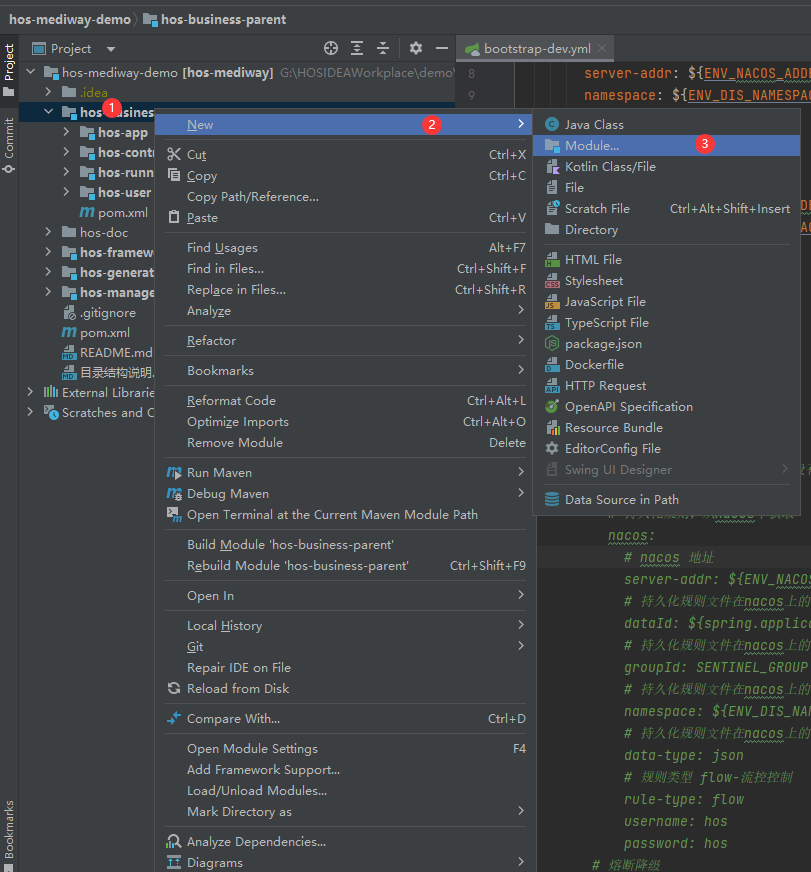Select OpenAPI Specification file type

(628, 406)
